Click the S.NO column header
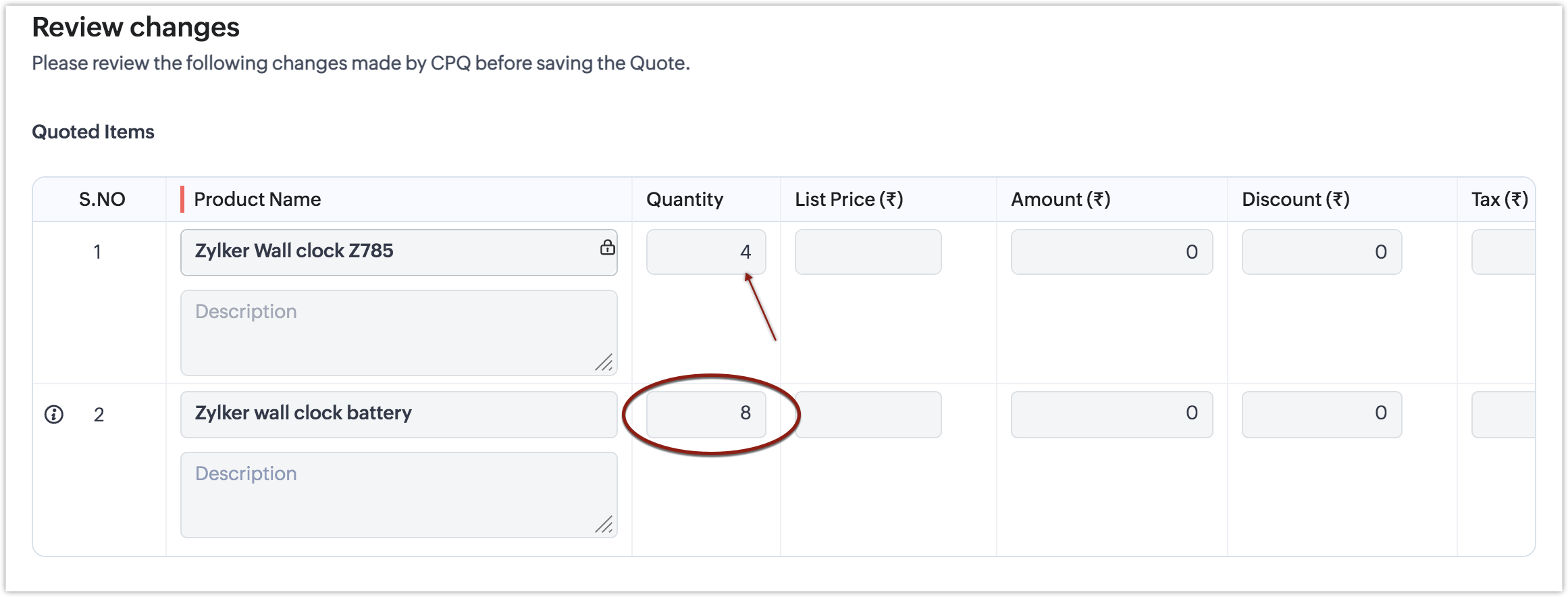1568x597 pixels. click(x=102, y=199)
